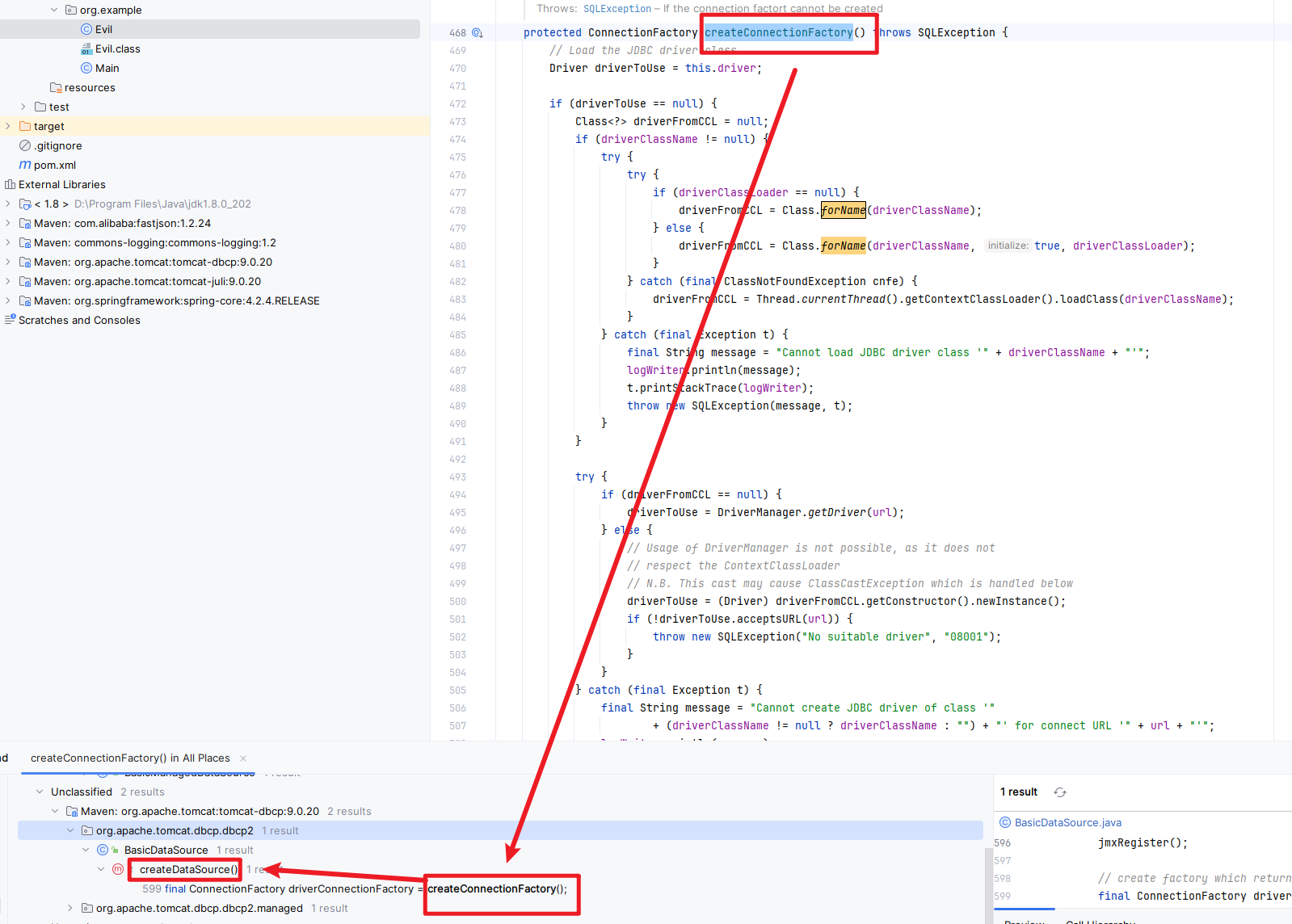The height and width of the screenshot is (924, 1292).
Task: Click the highlighted dbcp2 package icon in results
Action: [86, 830]
